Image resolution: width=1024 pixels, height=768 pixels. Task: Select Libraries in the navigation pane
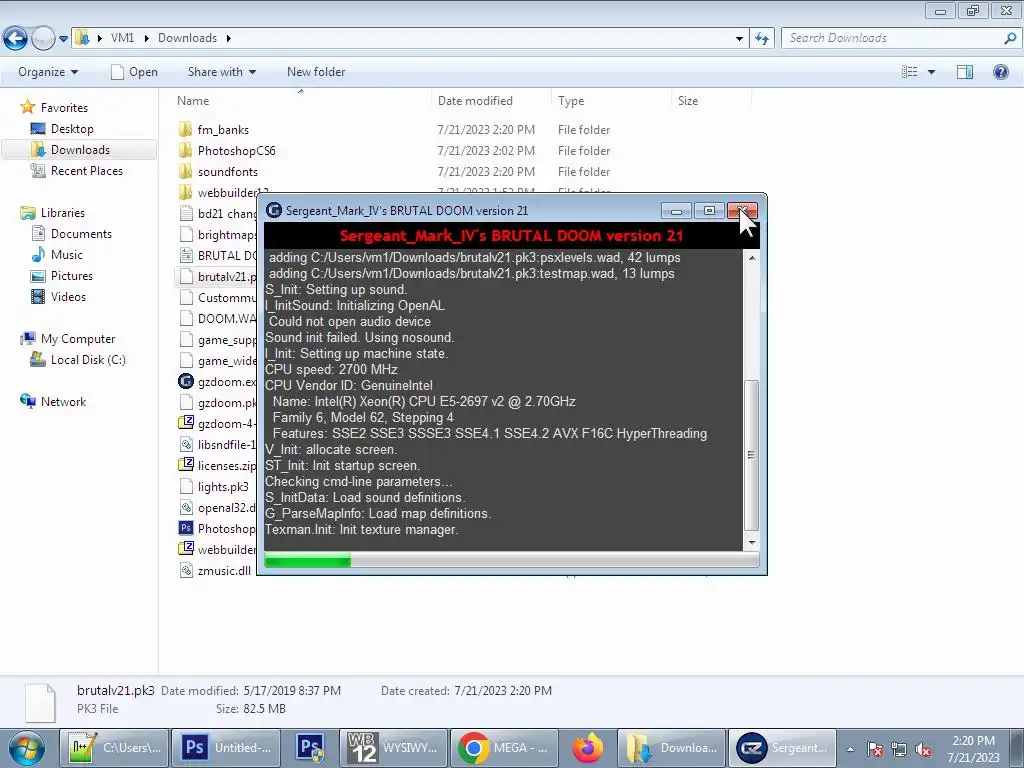click(63, 212)
